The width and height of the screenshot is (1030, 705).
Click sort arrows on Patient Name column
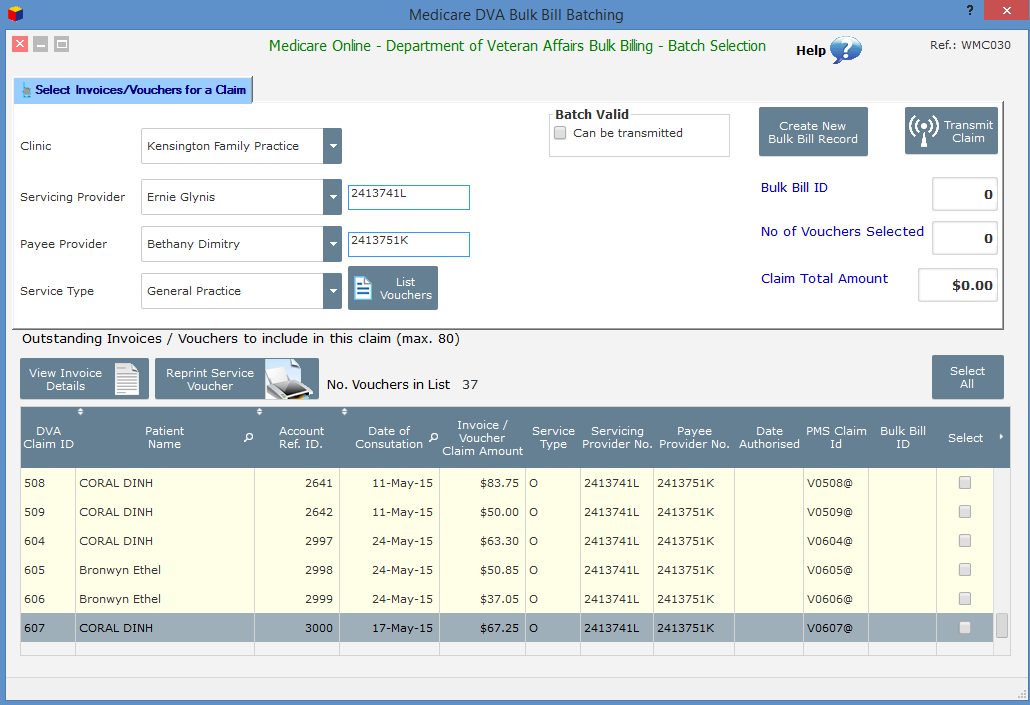(259, 412)
